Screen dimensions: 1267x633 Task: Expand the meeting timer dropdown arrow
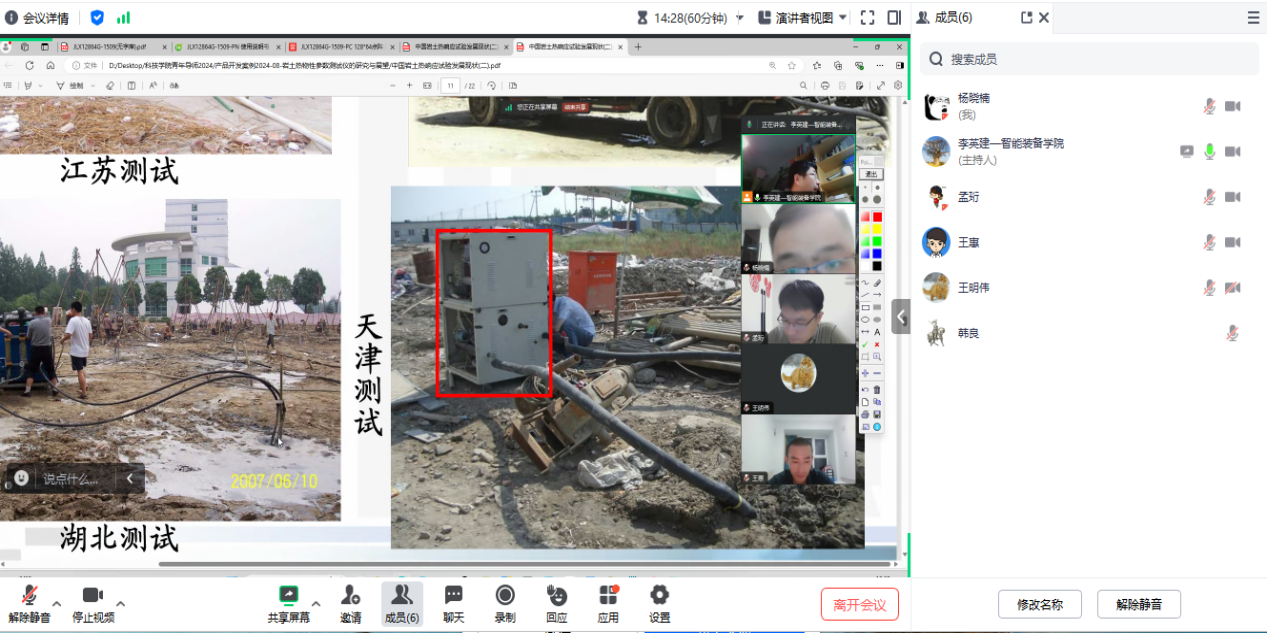pos(740,18)
